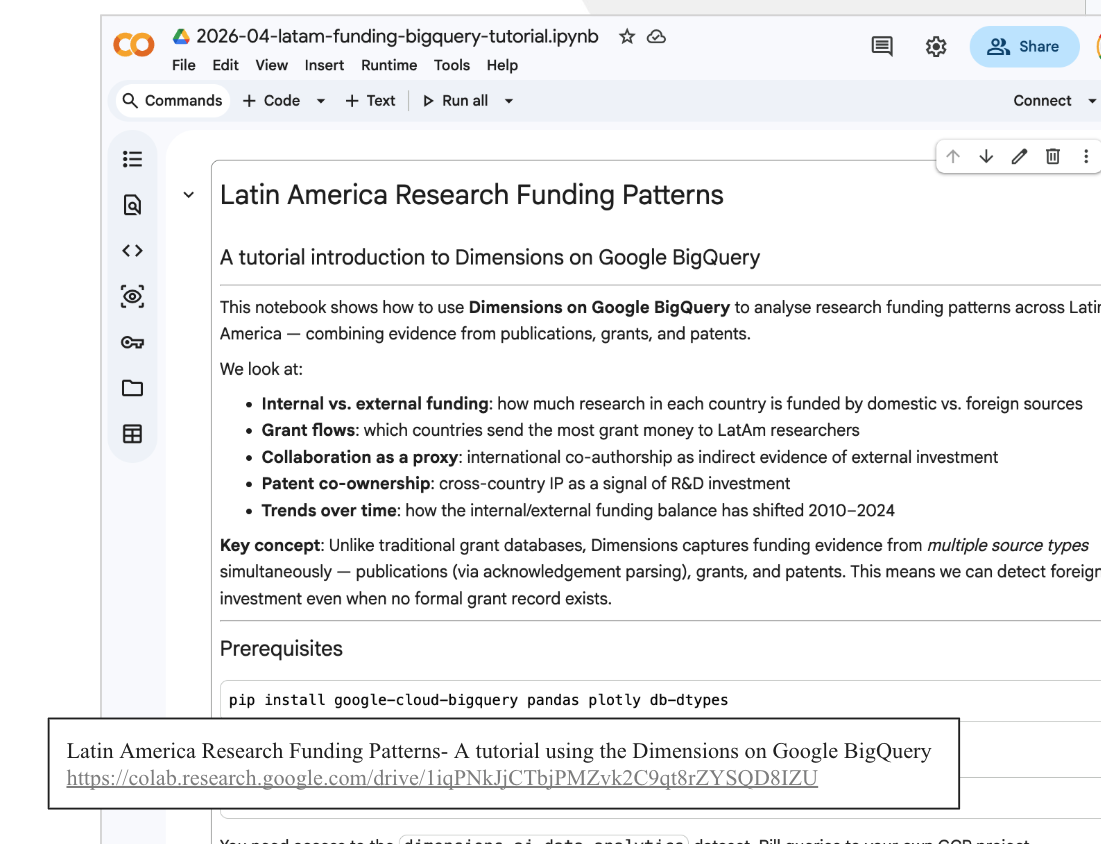Open the Data table sidebar icon

132,434
